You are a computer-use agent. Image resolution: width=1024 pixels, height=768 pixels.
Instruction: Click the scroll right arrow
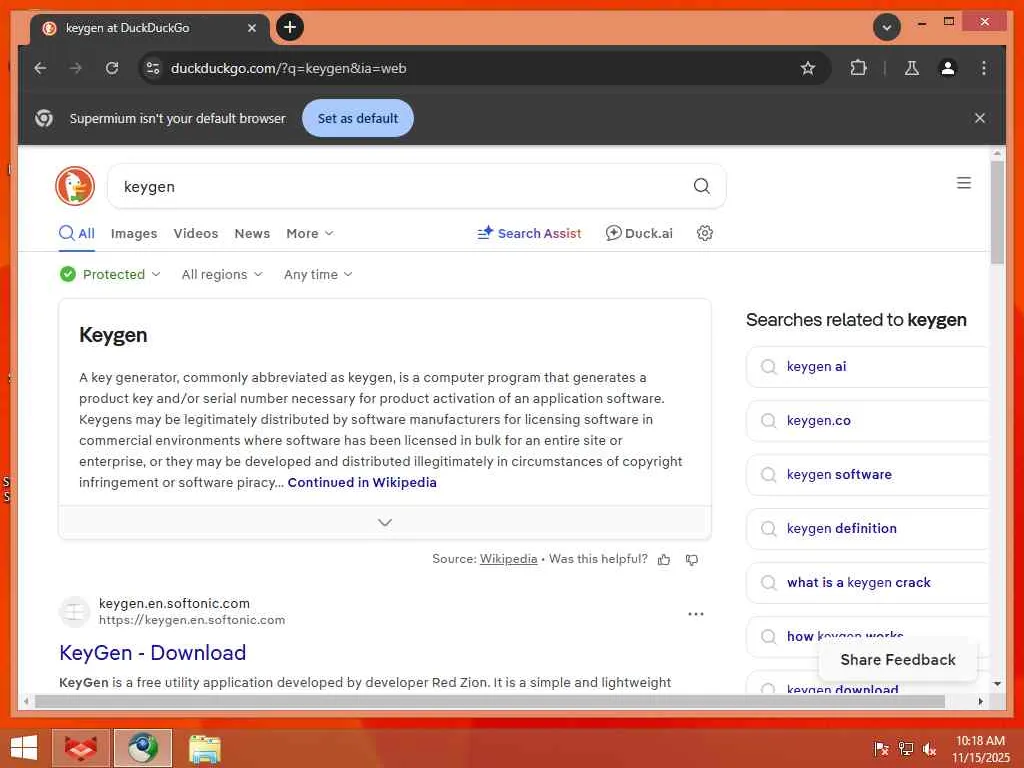click(980, 701)
